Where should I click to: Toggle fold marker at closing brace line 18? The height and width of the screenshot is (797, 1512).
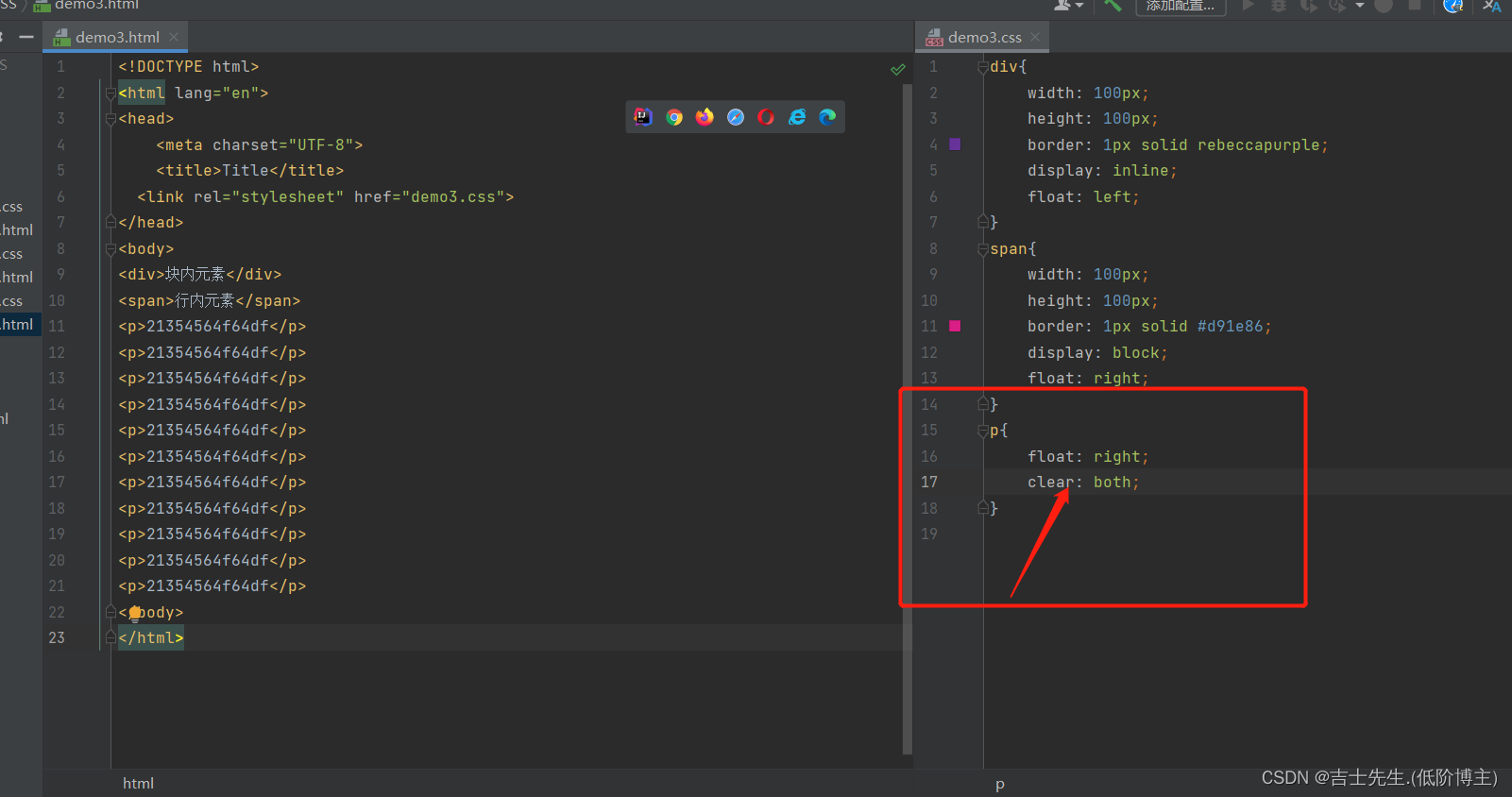coord(983,508)
